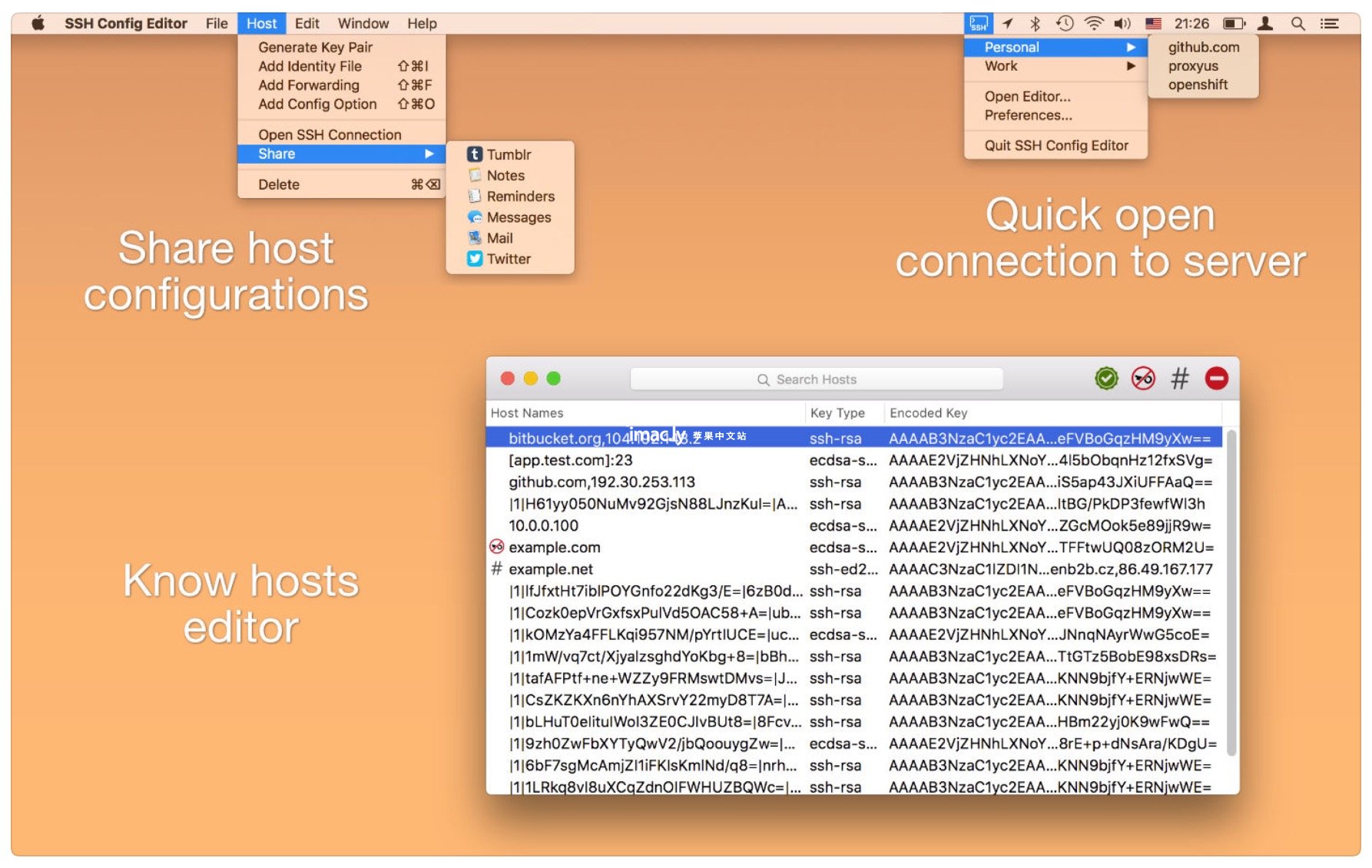Choose Add Config Option menu item
The height and width of the screenshot is (868, 1372).
pos(342,104)
